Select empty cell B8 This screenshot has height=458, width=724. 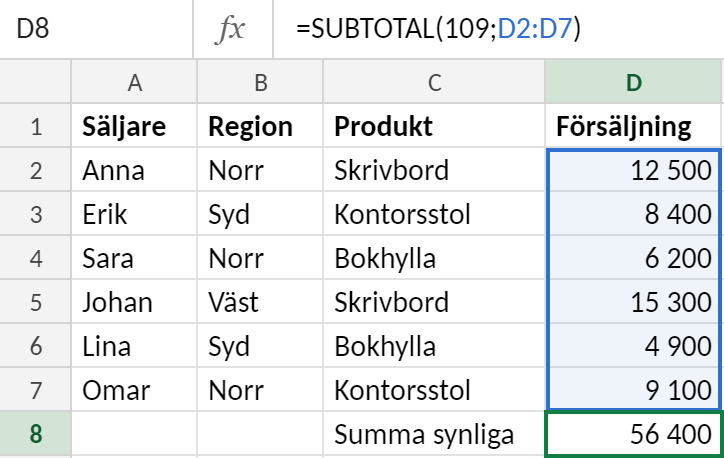coord(260,434)
